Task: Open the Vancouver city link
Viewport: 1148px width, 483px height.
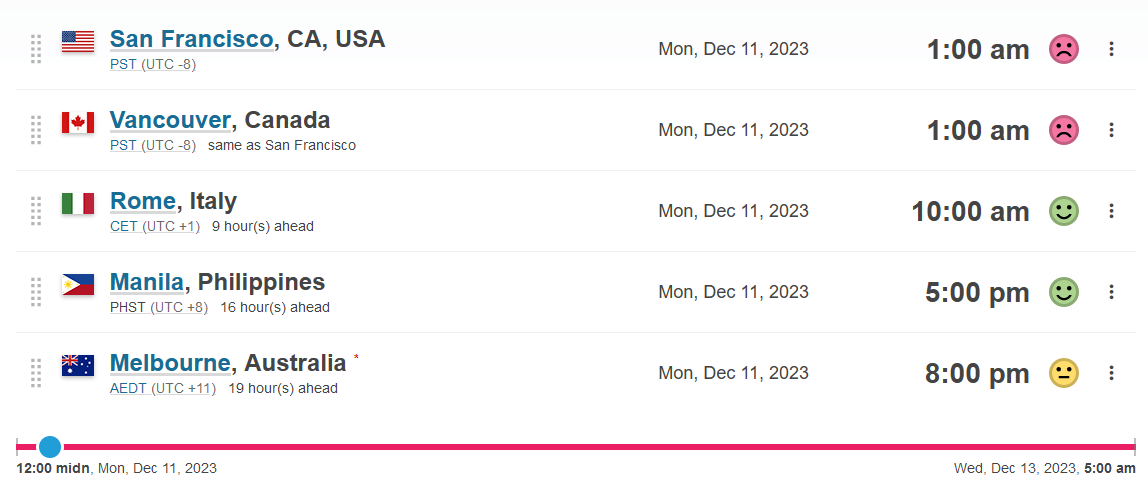Action: (171, 120)
